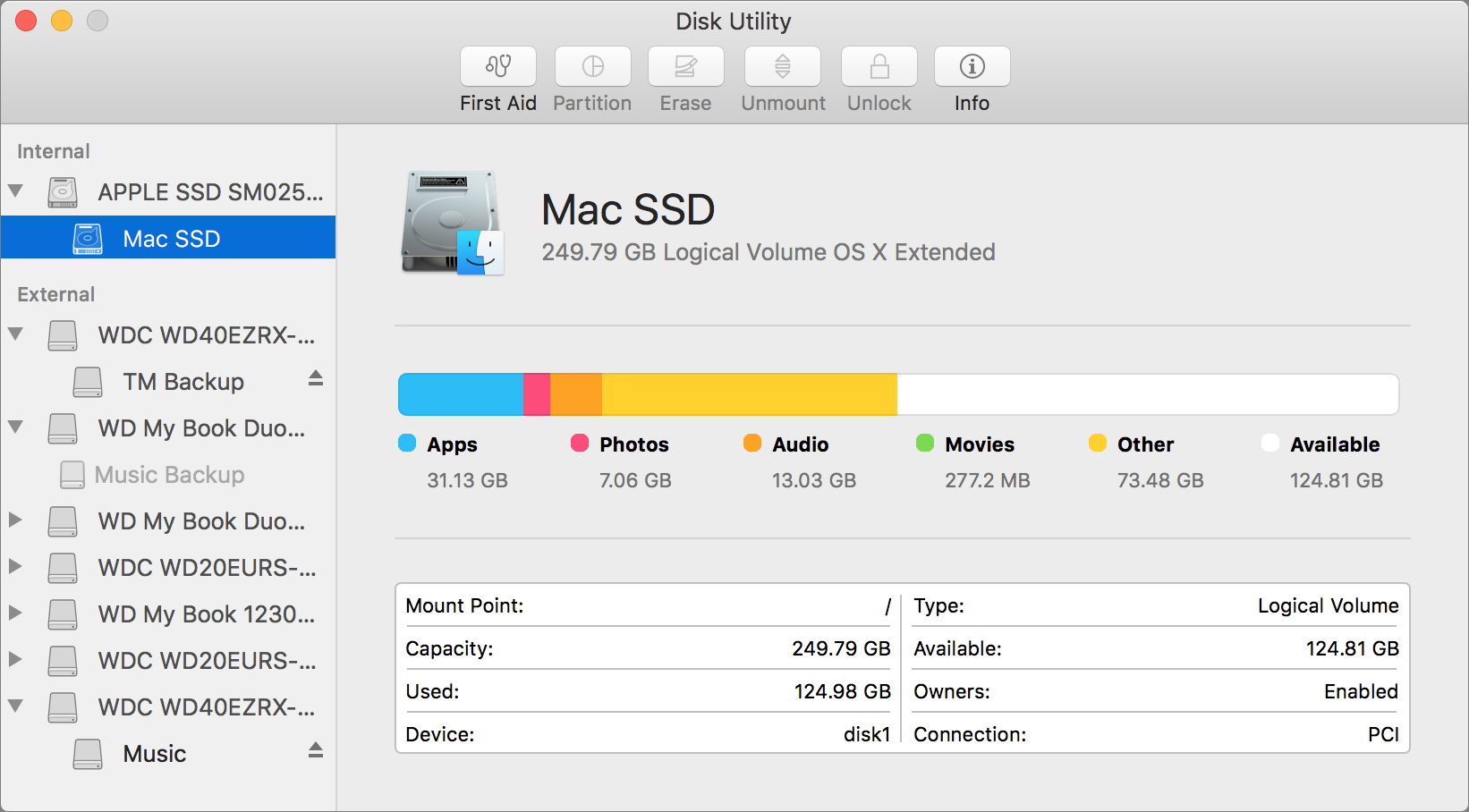Image resolution: width=1469 pixels, height=812 pixels.
Task: Expand the WD My Book 1230 disk
Action: tap(16, 613)
